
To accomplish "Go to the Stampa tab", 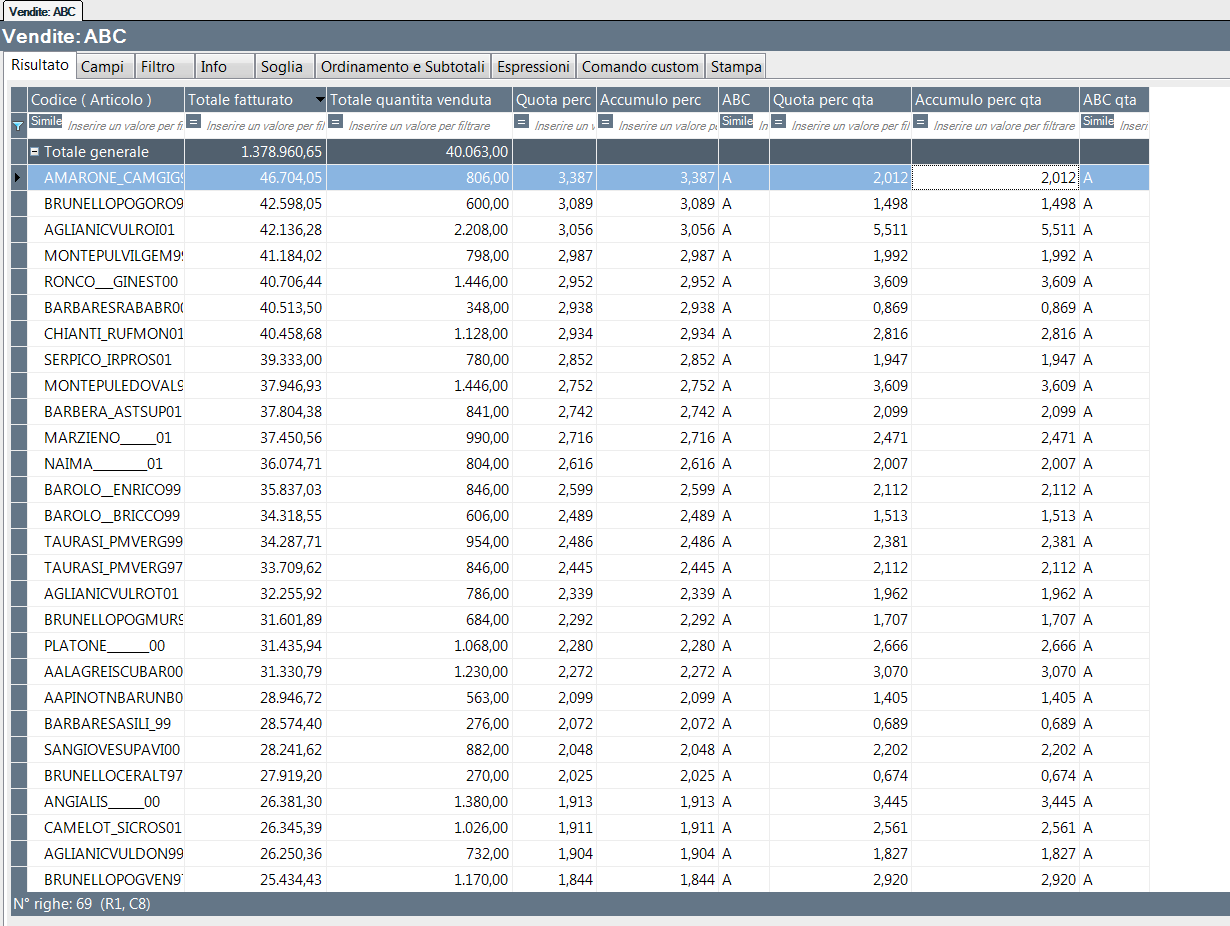I will [736, 67].
